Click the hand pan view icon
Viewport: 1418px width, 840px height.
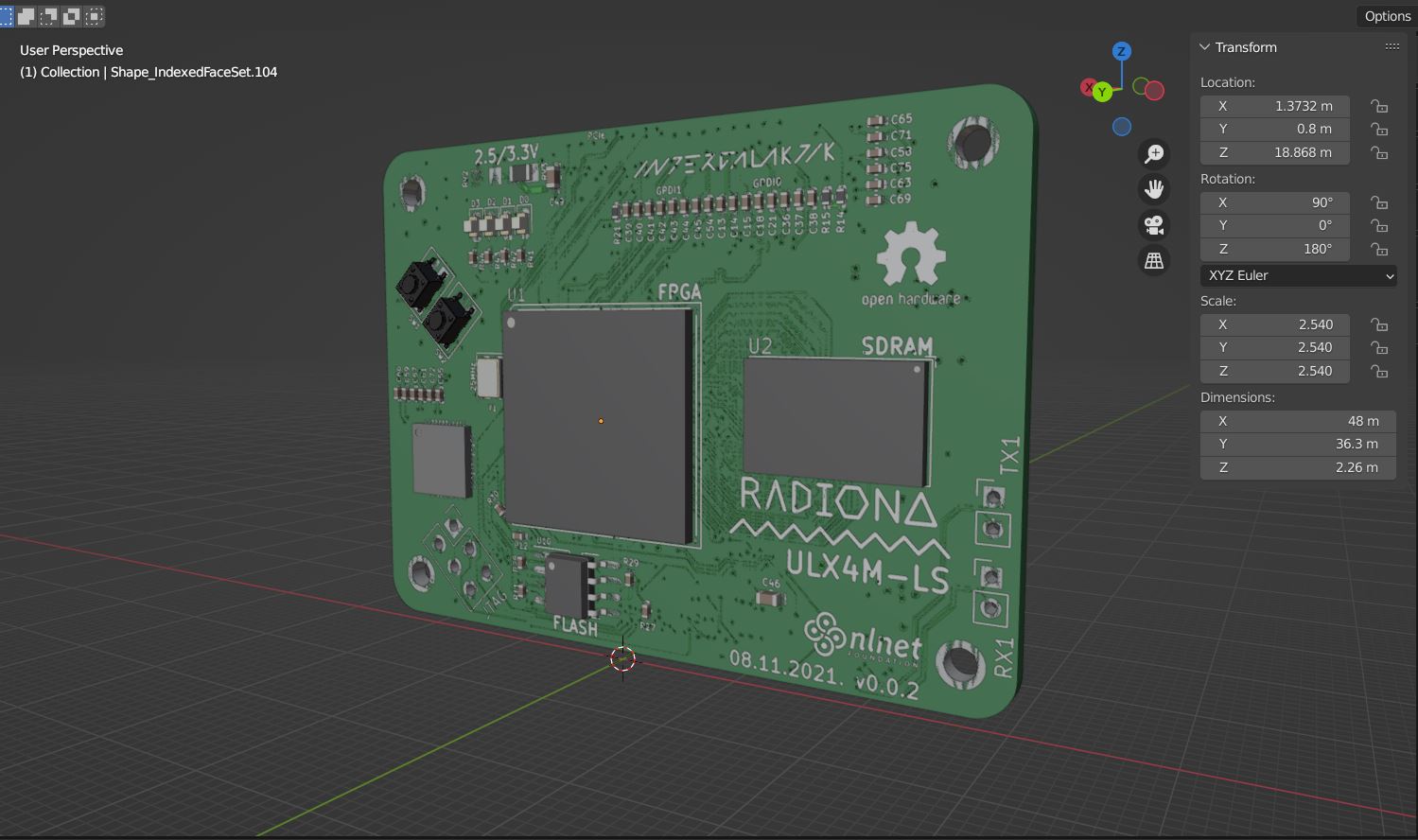pos(1154,189)
